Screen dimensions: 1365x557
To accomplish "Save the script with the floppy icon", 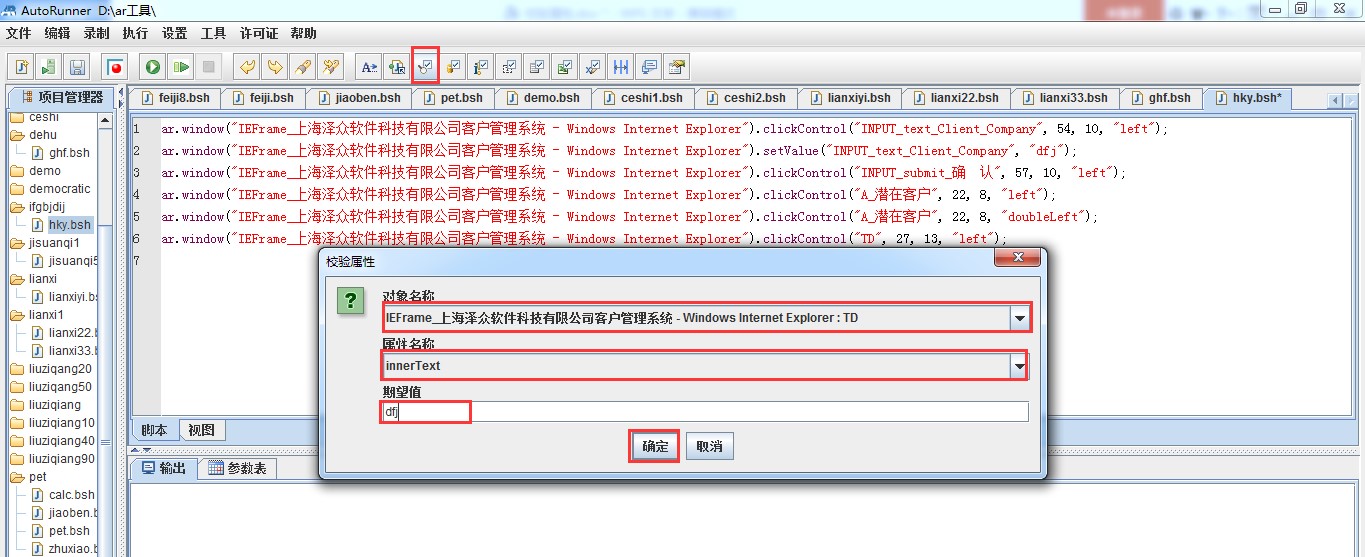I will click(77, 67).
